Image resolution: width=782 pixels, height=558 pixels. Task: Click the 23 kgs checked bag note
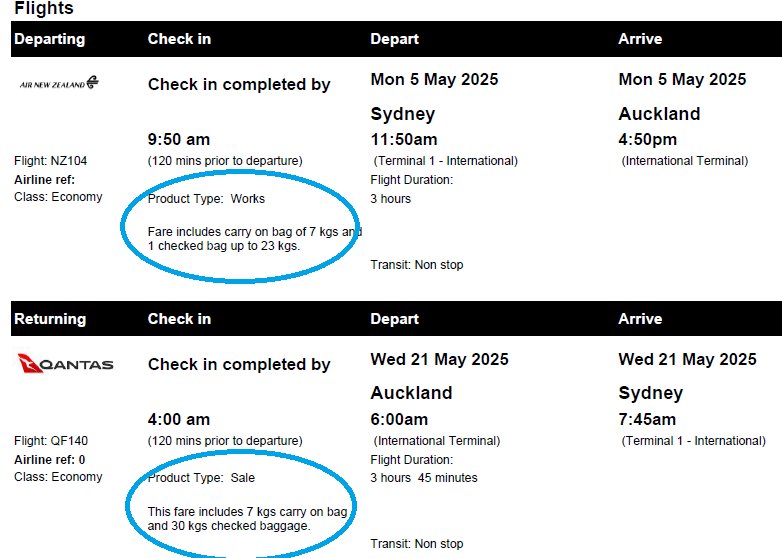(x=255, y=239)
